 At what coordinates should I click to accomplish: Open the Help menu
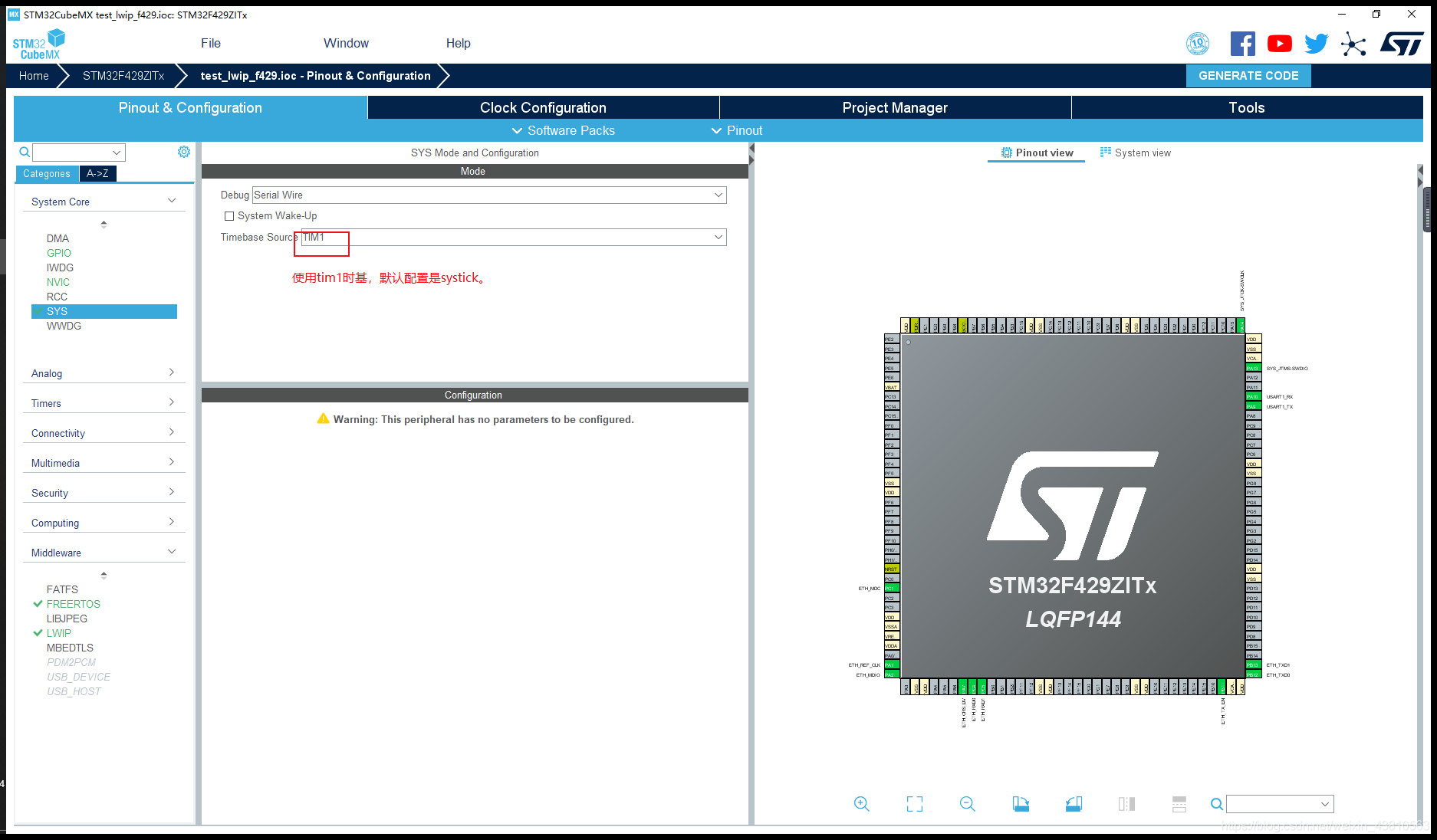point(459,44)
